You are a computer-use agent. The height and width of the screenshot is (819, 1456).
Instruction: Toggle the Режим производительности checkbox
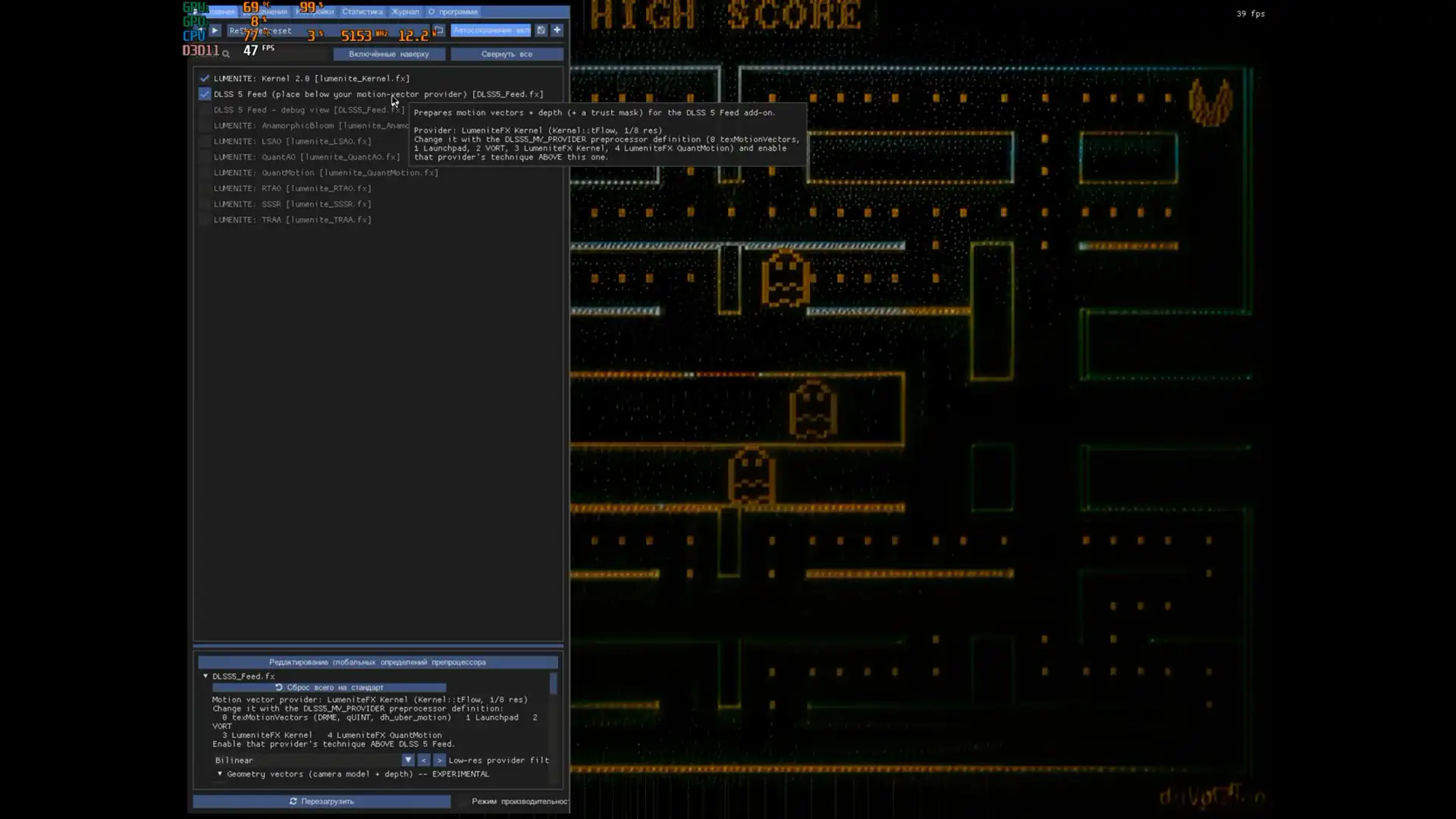pos(463,802)
